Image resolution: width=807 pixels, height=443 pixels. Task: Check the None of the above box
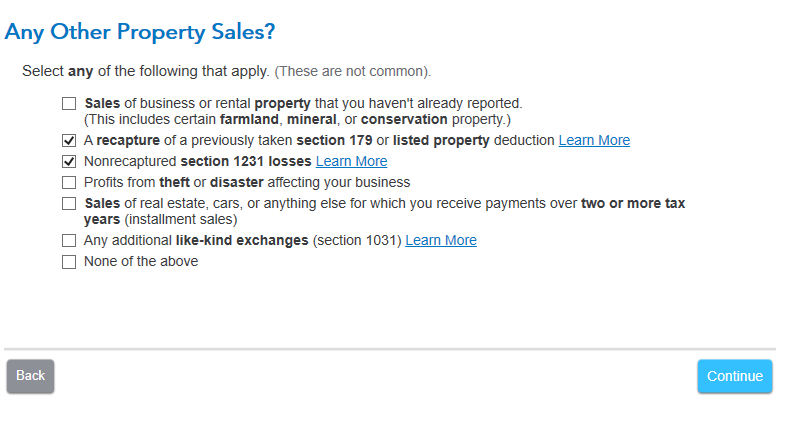69,262
